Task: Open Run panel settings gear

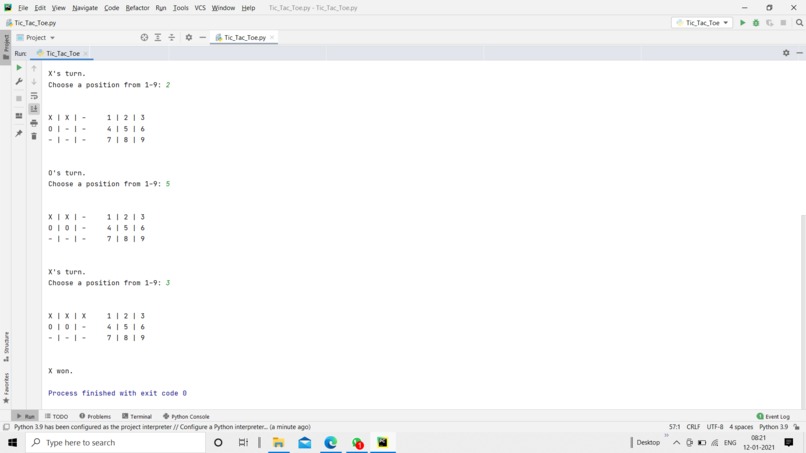Action: coord(786,53)
